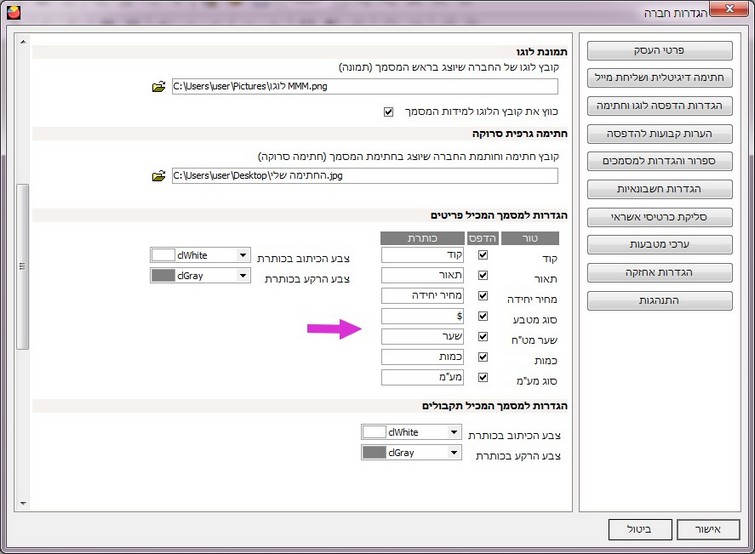Toggle print checkbox for שער מט"ח row

coord(483,336)
